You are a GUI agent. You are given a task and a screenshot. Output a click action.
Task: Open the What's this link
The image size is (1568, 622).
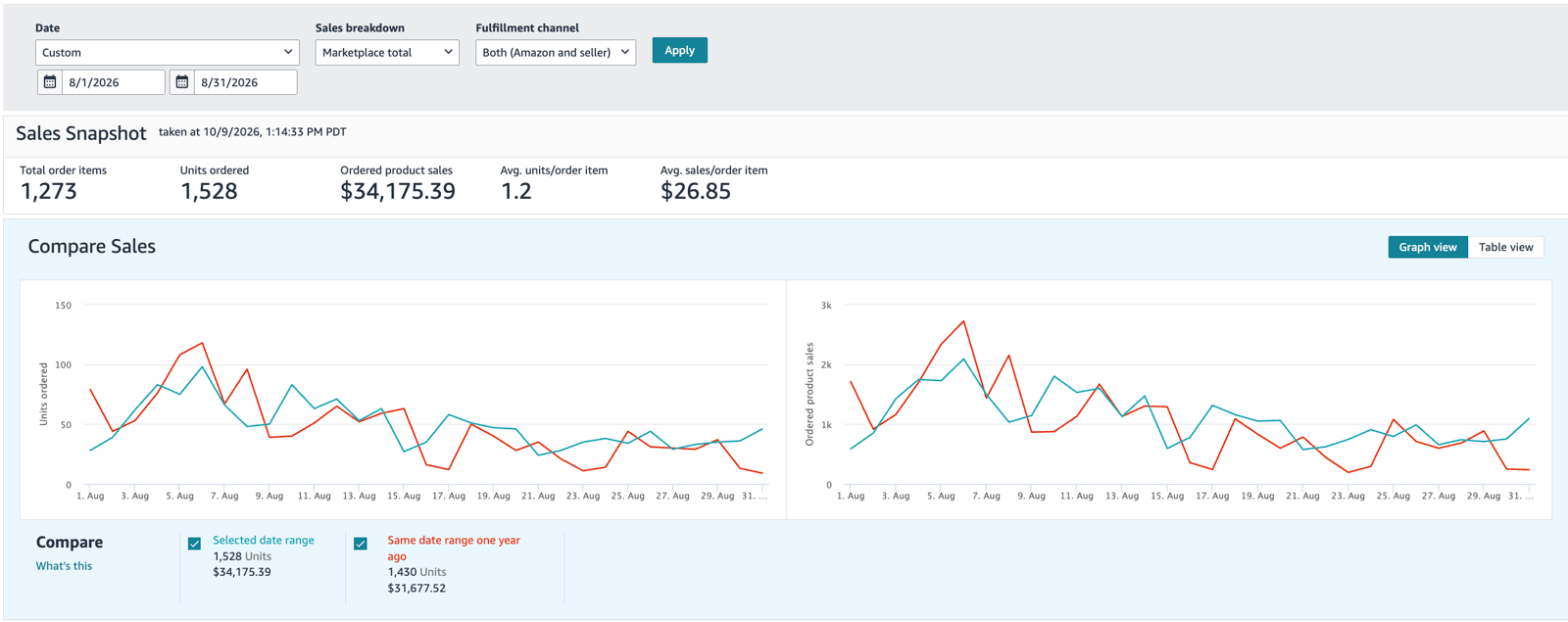pyautogui.click(x=64, y=565)
